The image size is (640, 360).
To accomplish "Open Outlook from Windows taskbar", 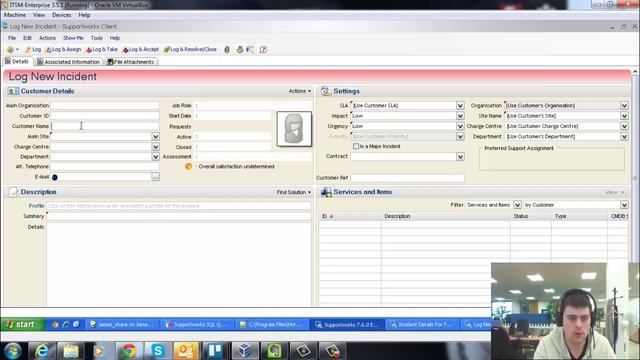I will coord(186,351).
